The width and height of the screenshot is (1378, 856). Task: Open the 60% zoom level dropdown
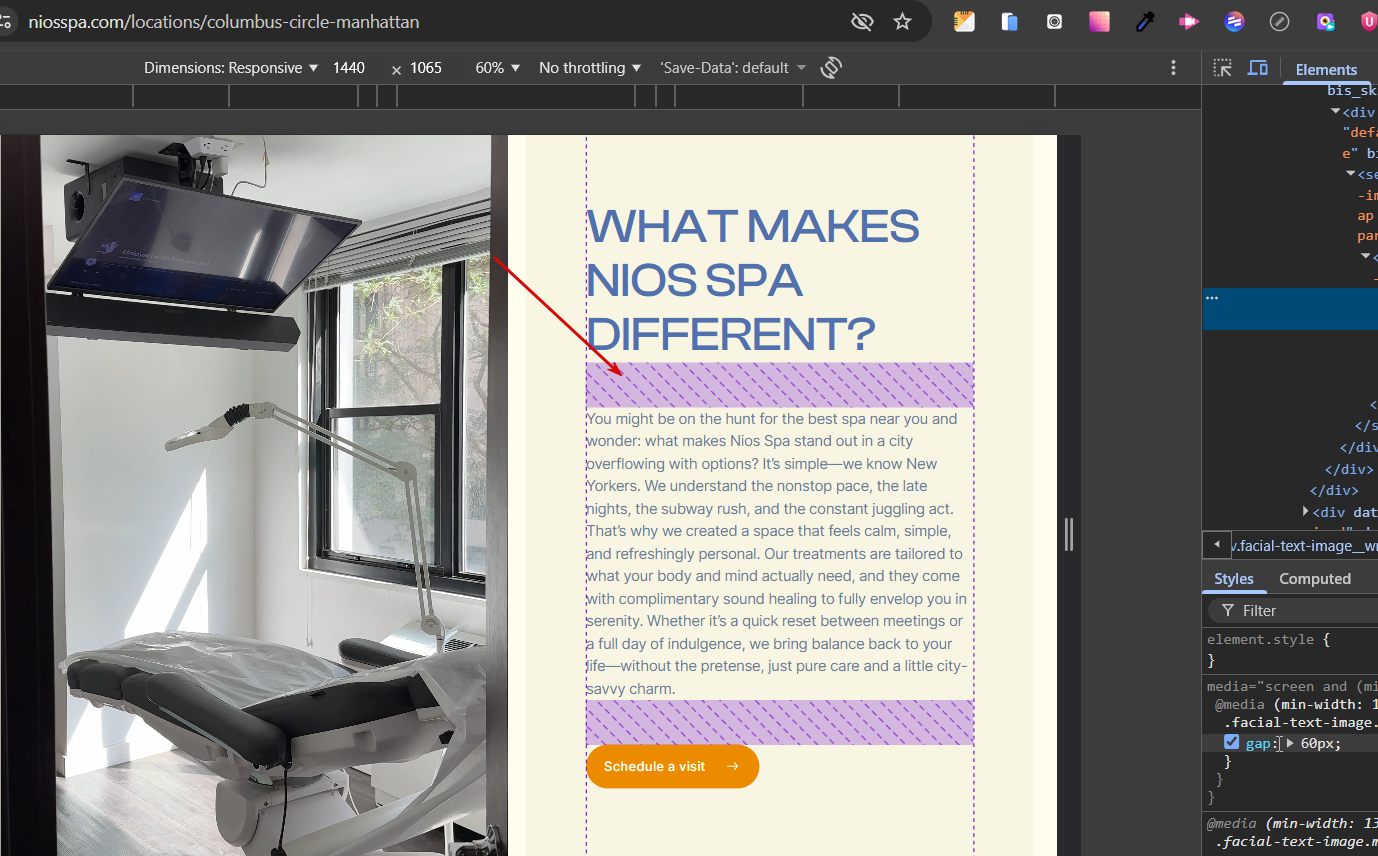(x=498, y=68)
